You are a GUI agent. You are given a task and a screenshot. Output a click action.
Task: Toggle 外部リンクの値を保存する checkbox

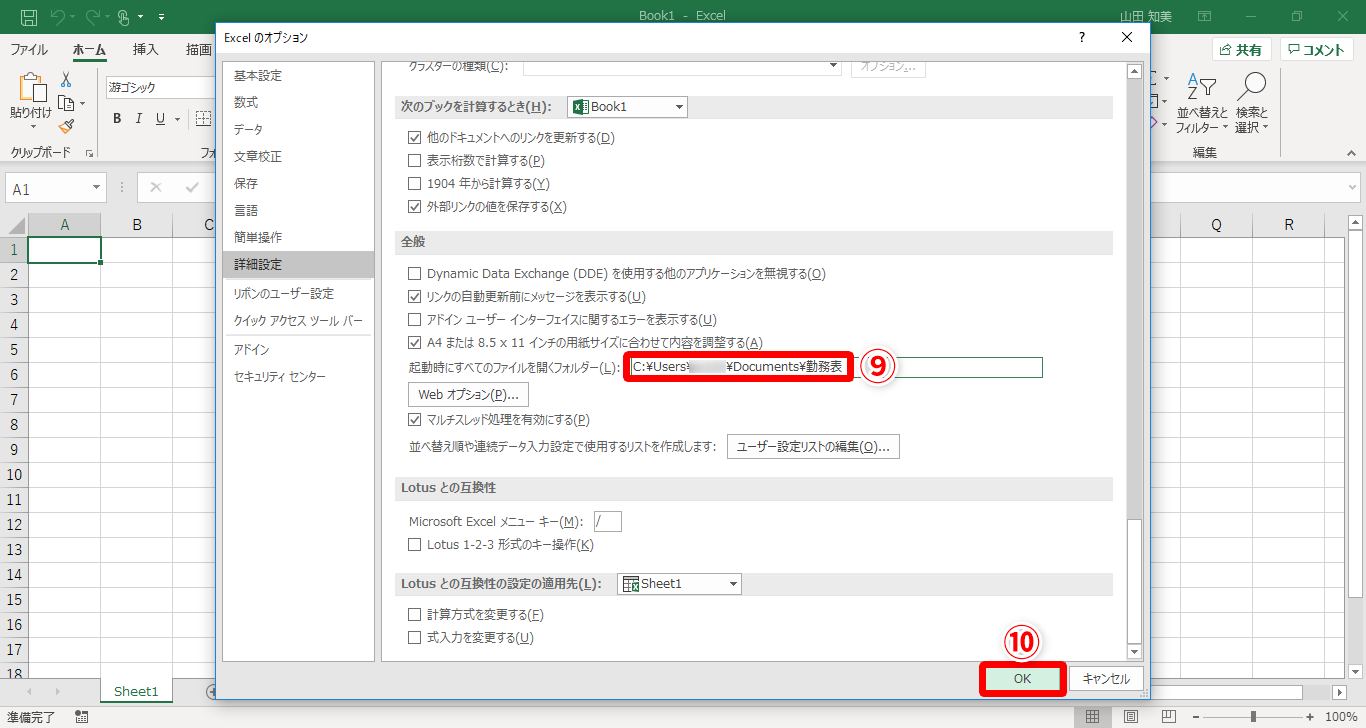pyautogui.click(x=415, y=207)
